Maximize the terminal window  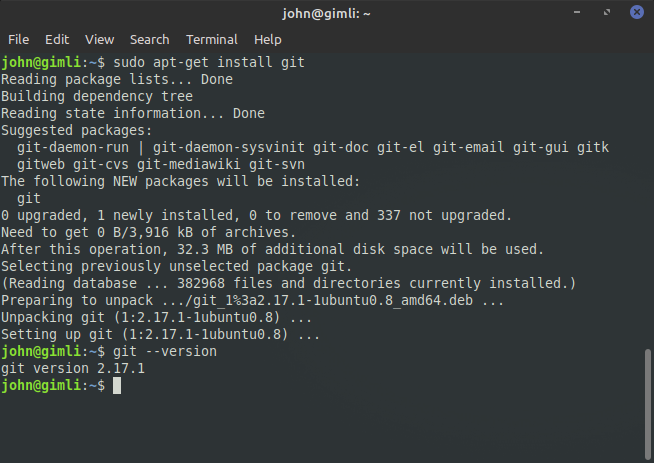click(607, 12)
